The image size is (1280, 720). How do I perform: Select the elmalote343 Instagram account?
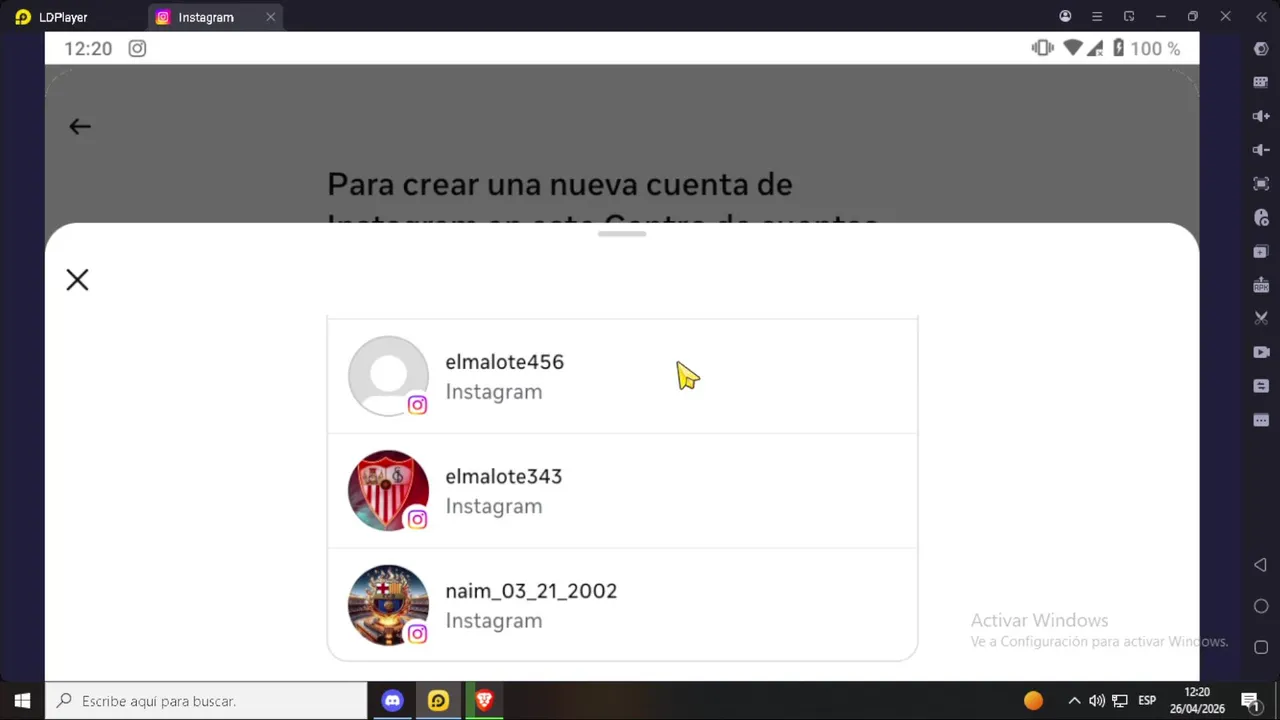[x=622, y=491]
